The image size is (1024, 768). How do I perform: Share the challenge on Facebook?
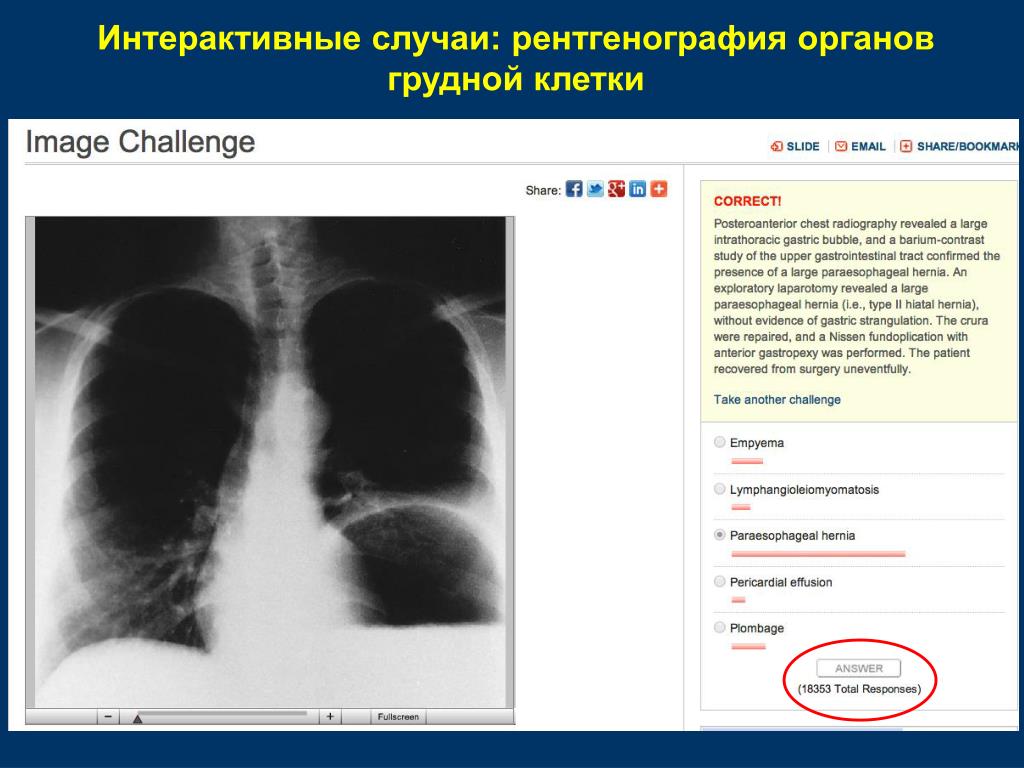click(573, 189)
